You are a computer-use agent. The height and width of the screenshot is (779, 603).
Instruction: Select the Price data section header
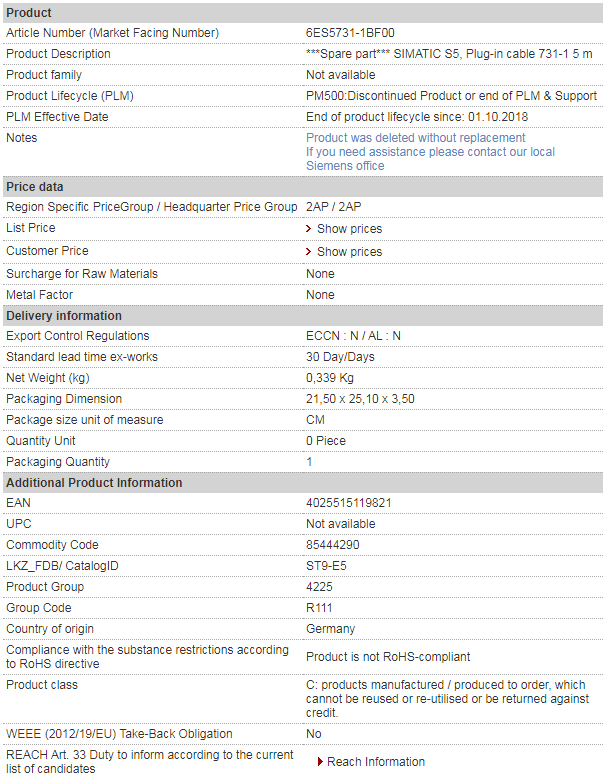pos(35,187)
